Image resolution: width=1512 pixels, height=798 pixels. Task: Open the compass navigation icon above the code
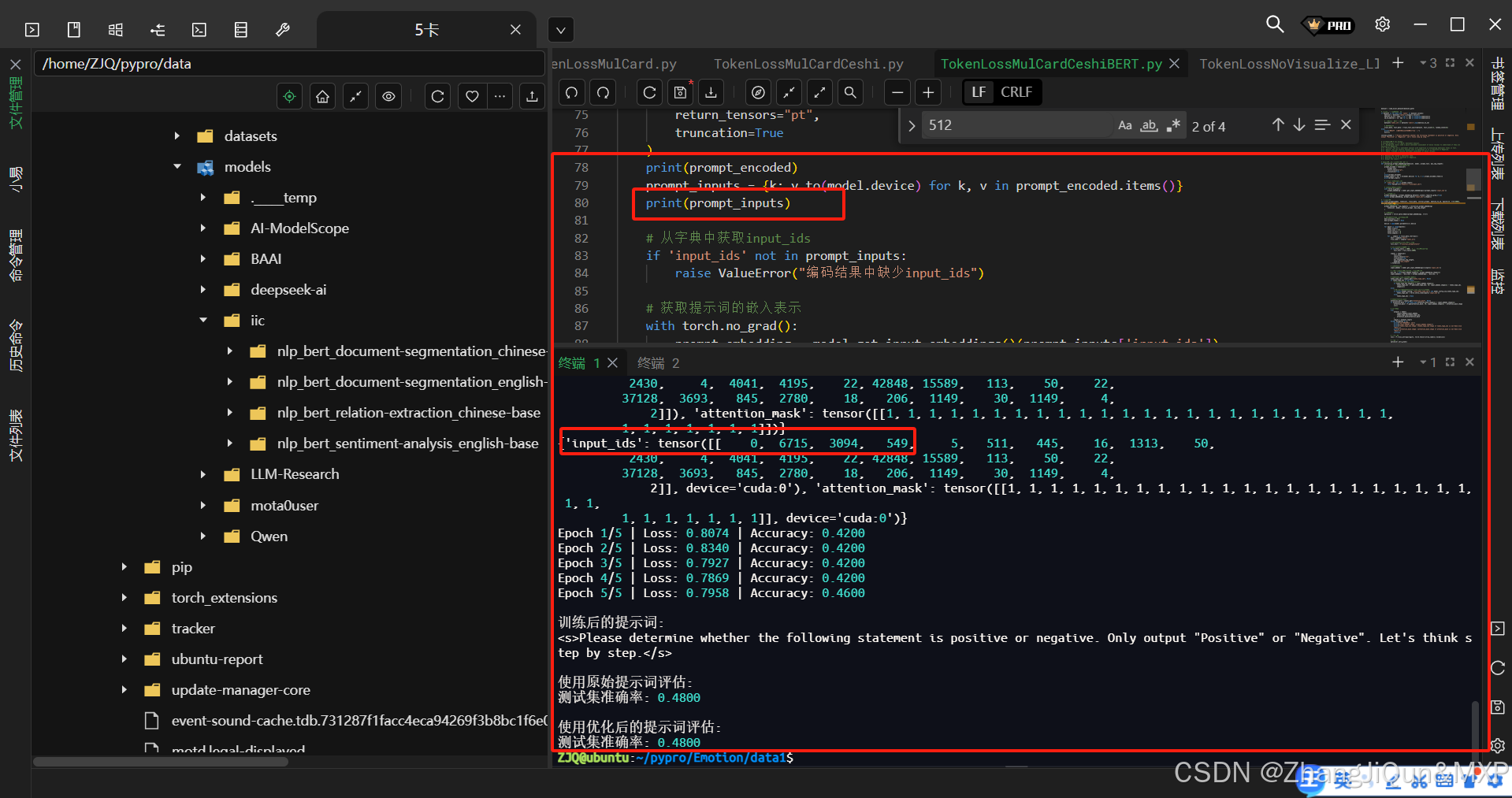758,92
